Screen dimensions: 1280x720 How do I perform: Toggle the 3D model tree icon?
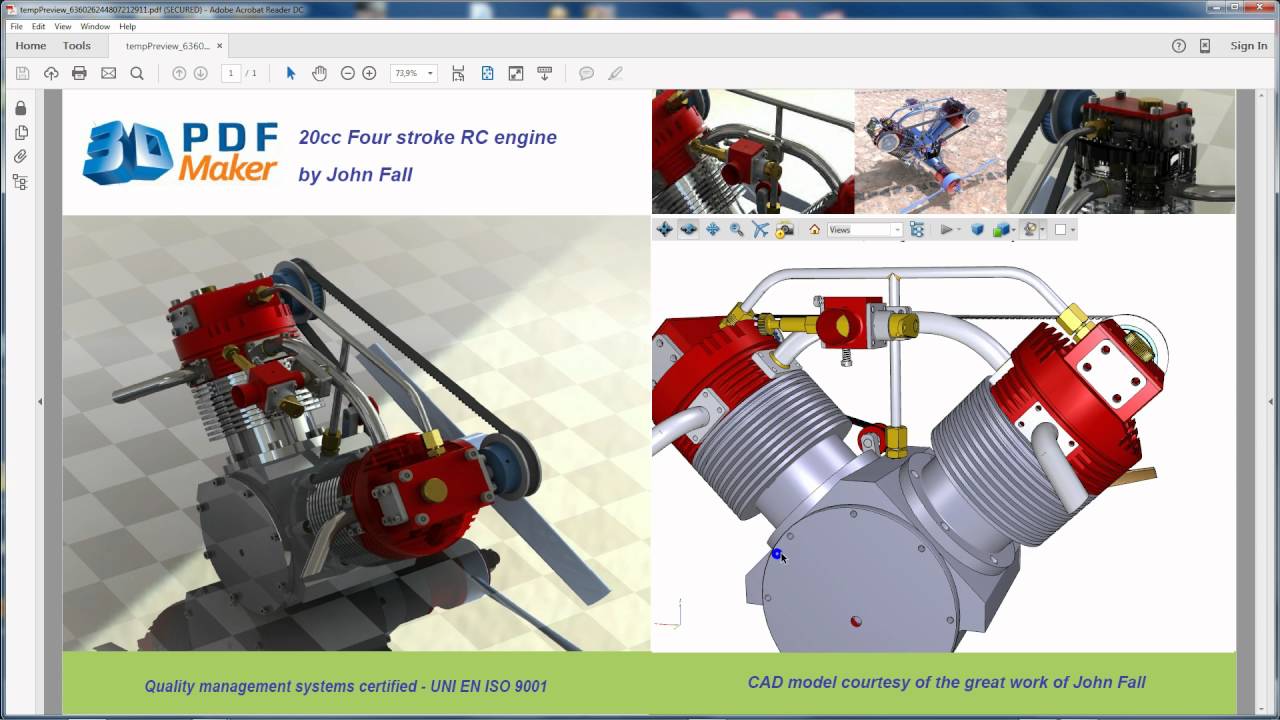[x=917, y=229]
